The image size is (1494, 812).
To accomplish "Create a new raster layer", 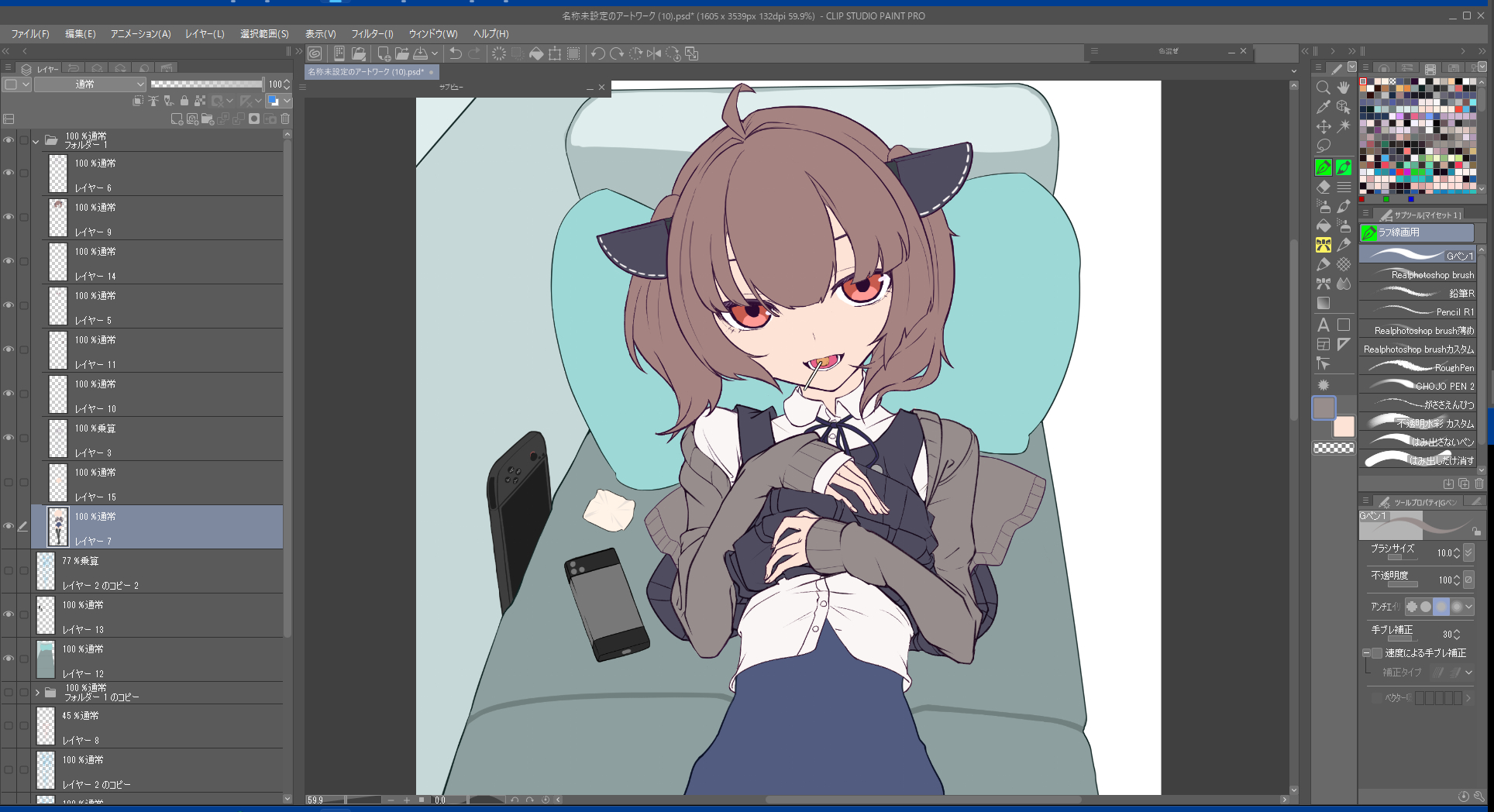I will [177, 119].
